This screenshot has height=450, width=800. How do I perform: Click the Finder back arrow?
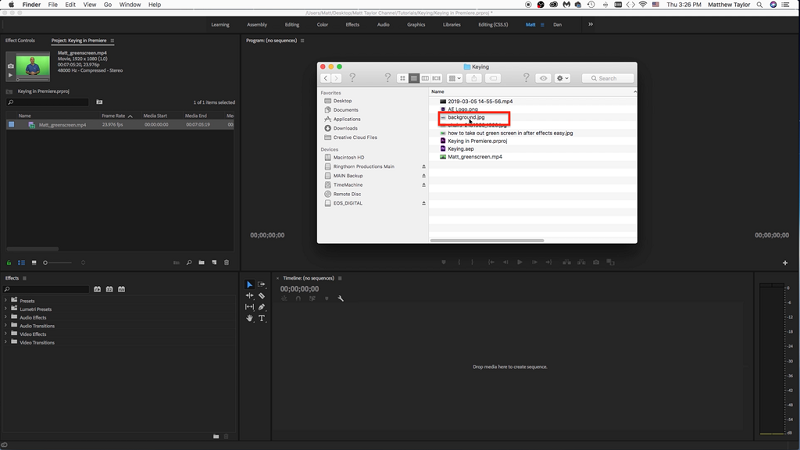(x=326, y=78)
